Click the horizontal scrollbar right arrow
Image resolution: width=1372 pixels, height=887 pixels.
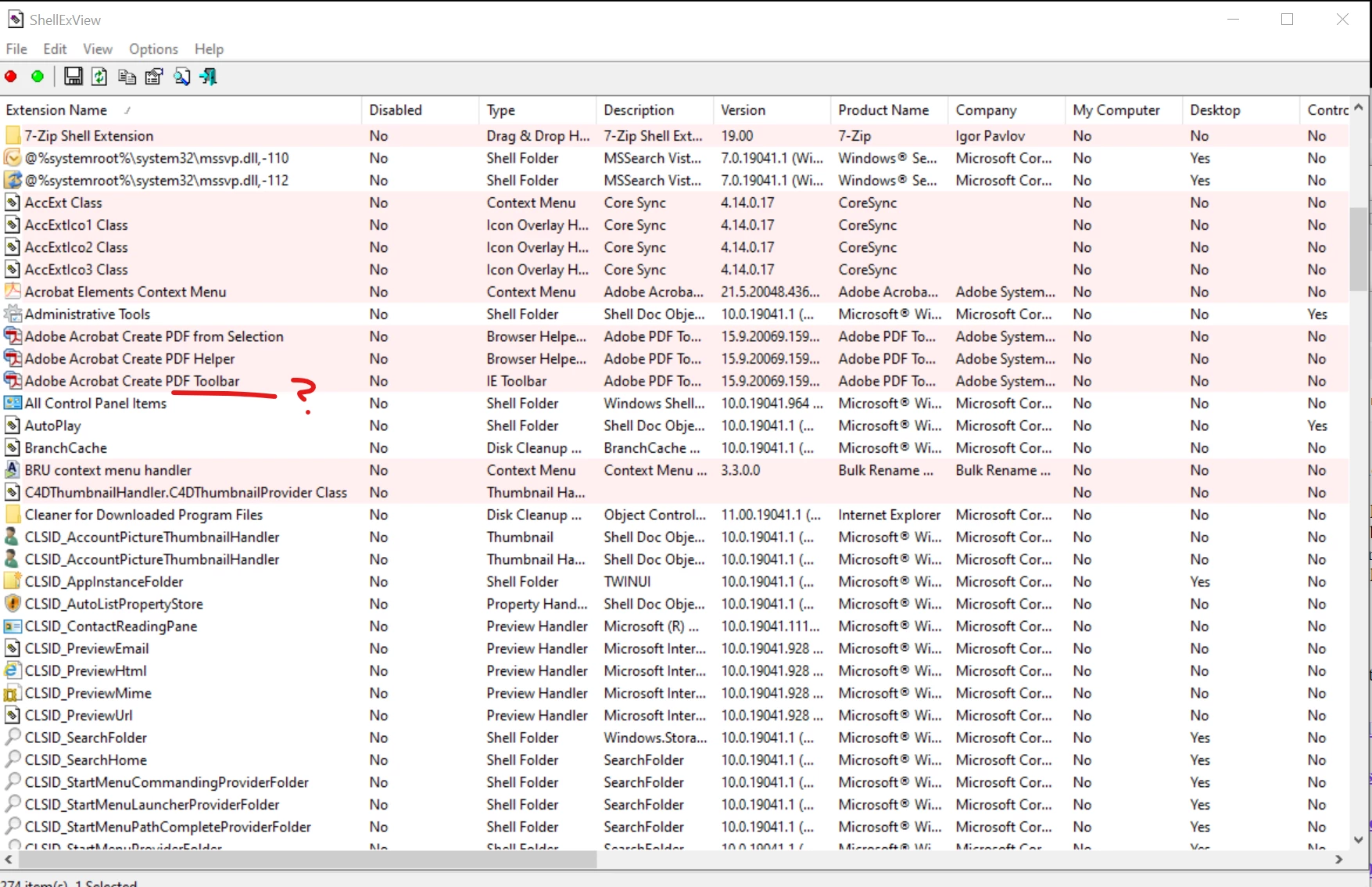[1339, 859]
